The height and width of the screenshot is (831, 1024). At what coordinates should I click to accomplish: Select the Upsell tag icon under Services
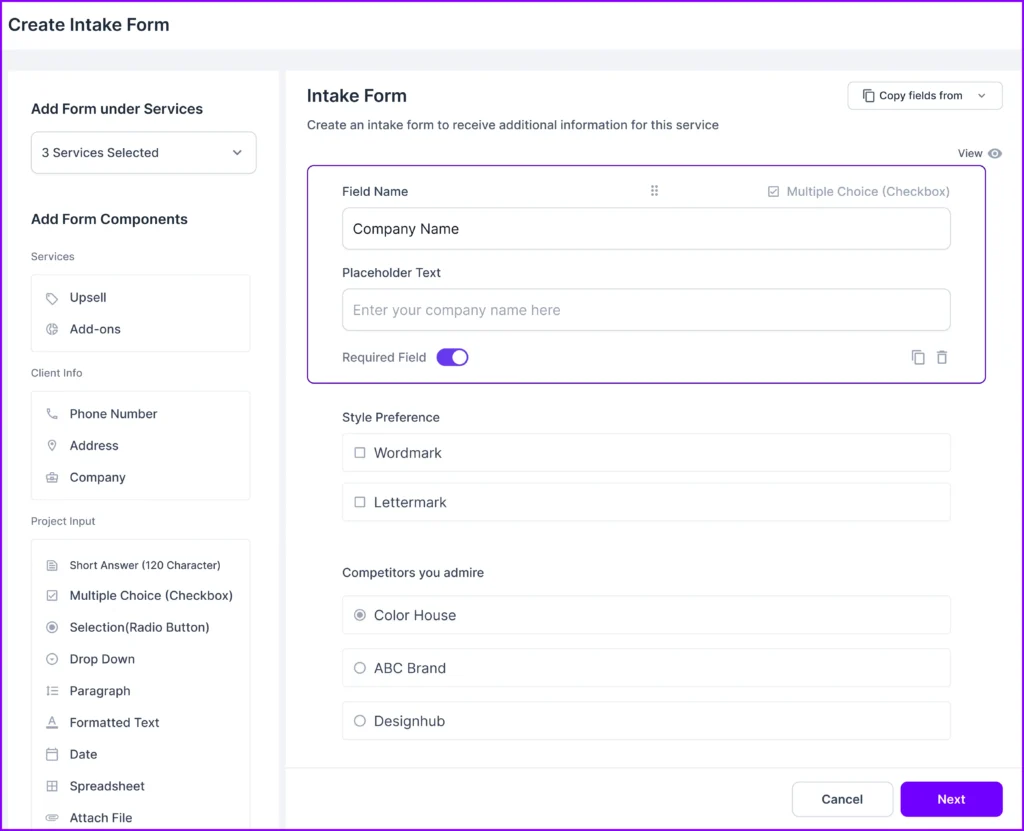[x=53, y=297]
